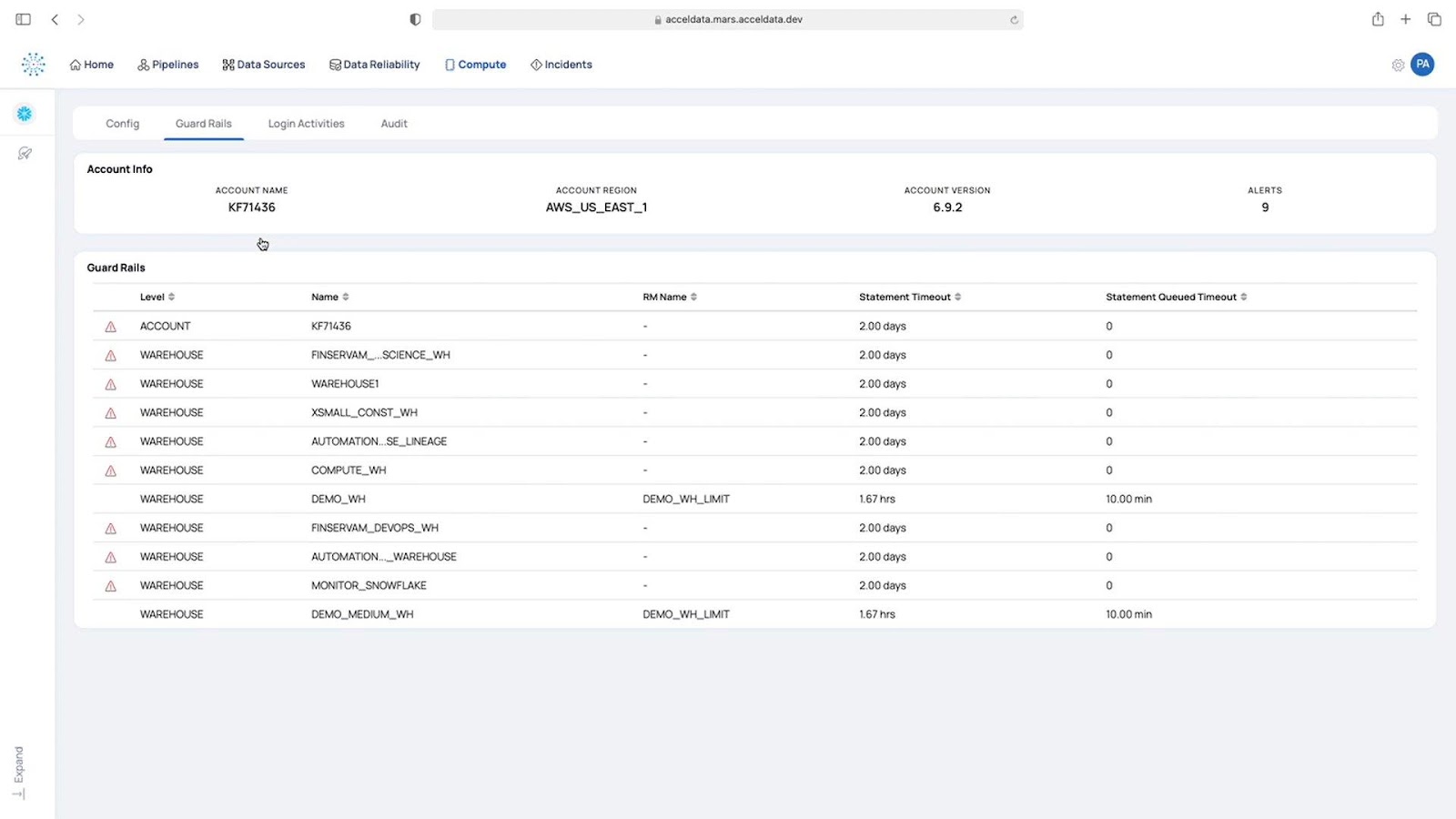Screen dimensions: 1456x819
Task: Click the WAREHOUSE1 name cell
Action: point(345,384)
